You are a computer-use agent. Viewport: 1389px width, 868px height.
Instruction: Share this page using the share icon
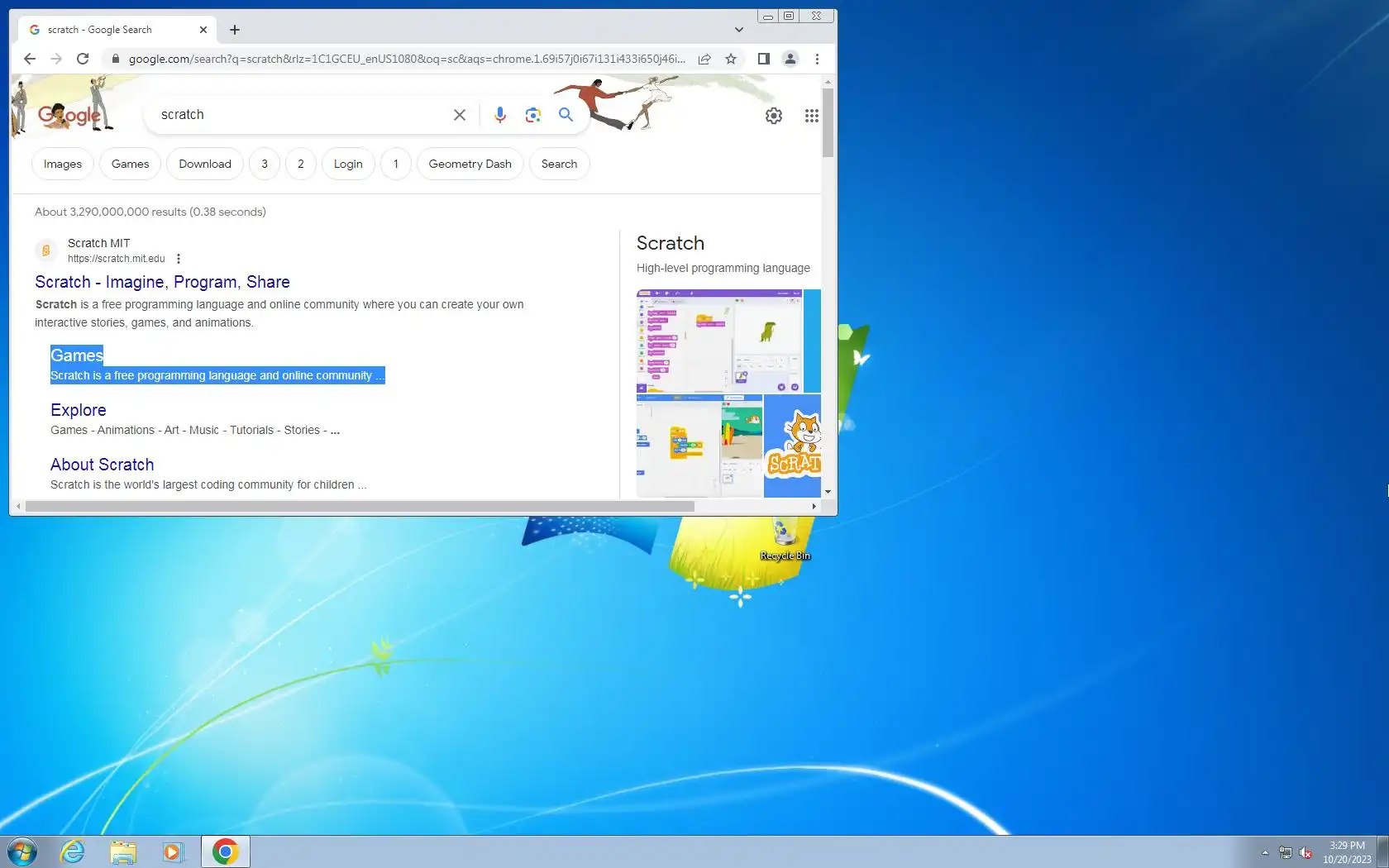coord(704,59)
